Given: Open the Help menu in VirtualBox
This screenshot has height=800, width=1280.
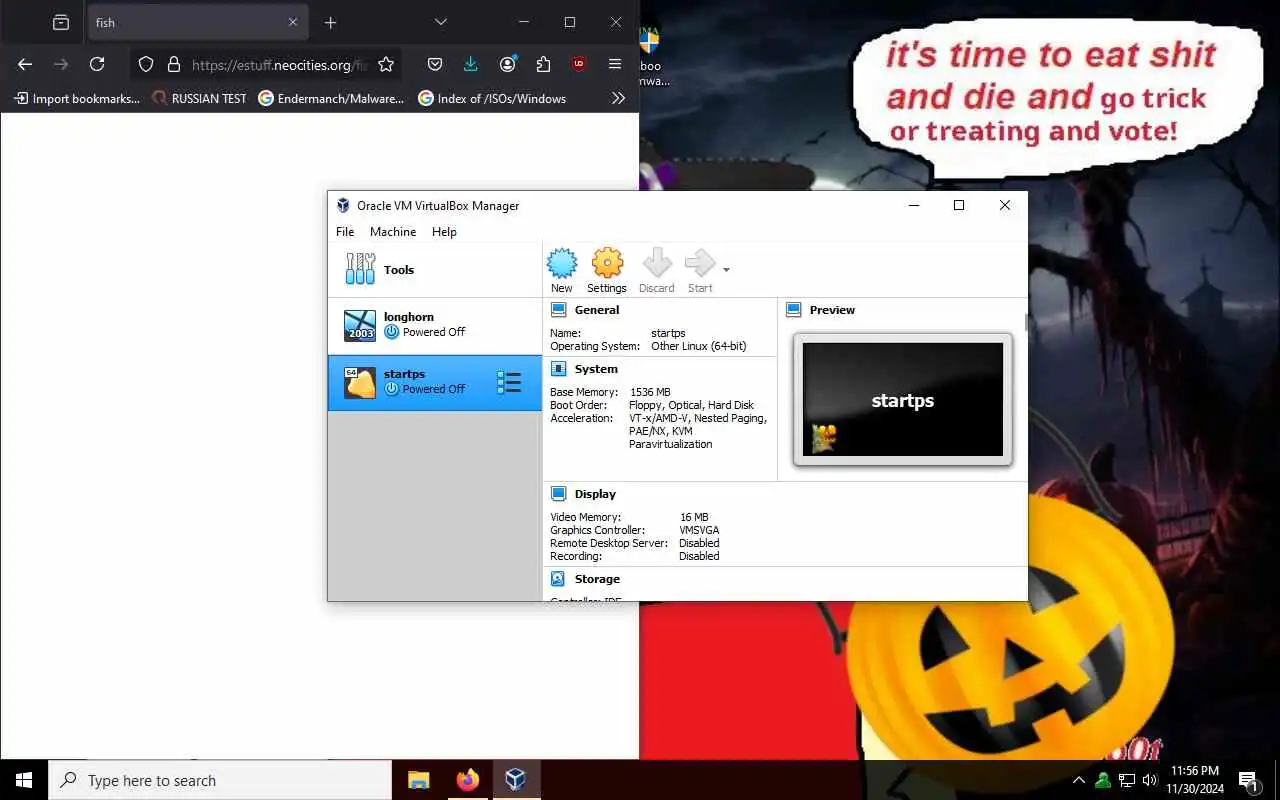Looking at the screenshot, I should [444, 232].
